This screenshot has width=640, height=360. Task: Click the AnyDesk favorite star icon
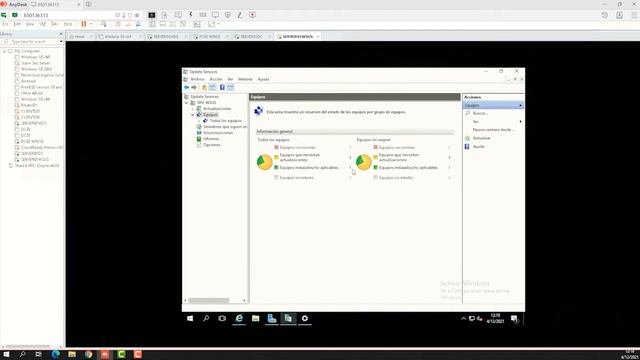(137, 16)
